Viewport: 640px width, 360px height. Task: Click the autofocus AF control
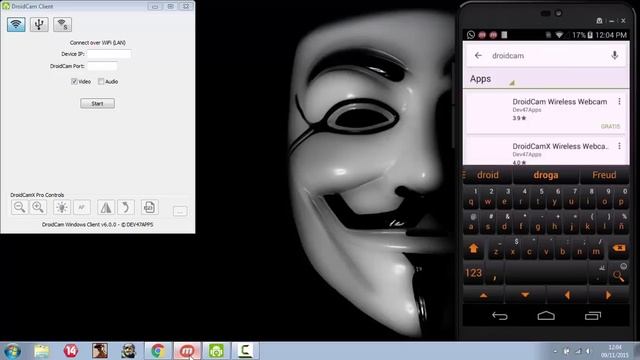point(82,207)
